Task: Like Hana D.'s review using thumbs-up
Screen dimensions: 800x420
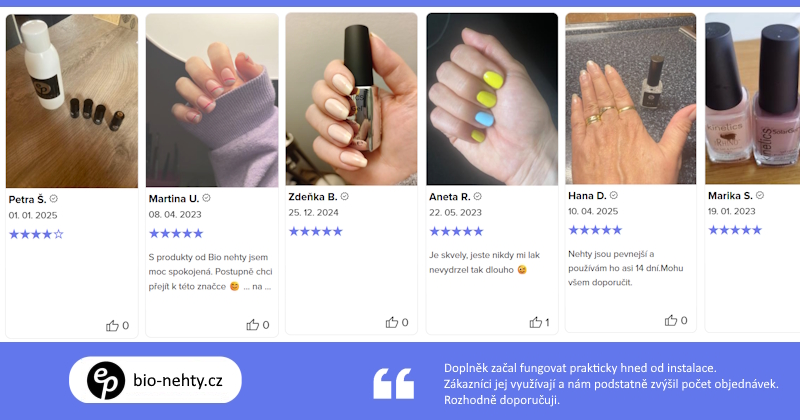Action: tap(671, 320)
